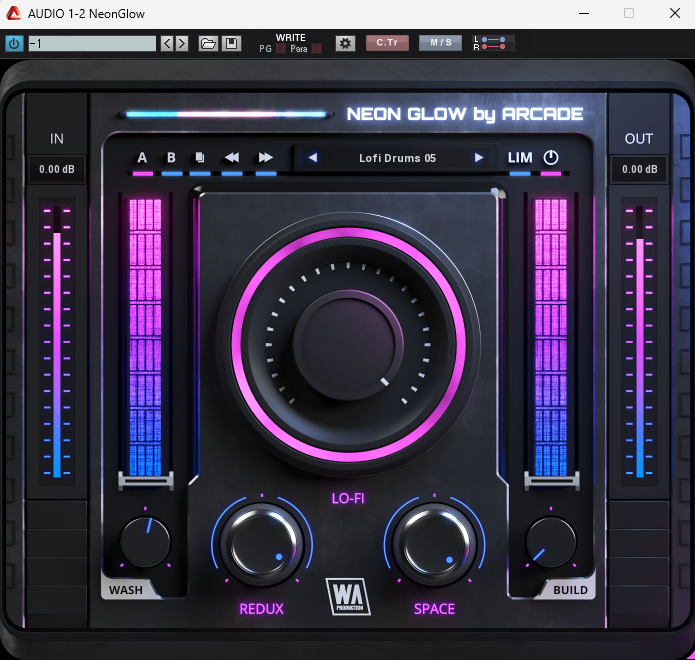The width and height of the screenshot is (695, 660).
Task: Close the NeonGlow plugin window
Action: 675,13
